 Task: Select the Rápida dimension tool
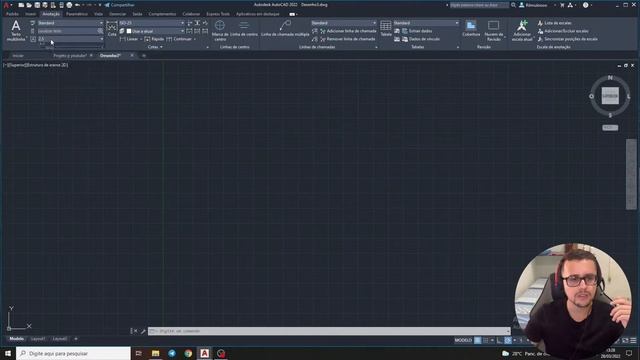click(x=154, y=39)
